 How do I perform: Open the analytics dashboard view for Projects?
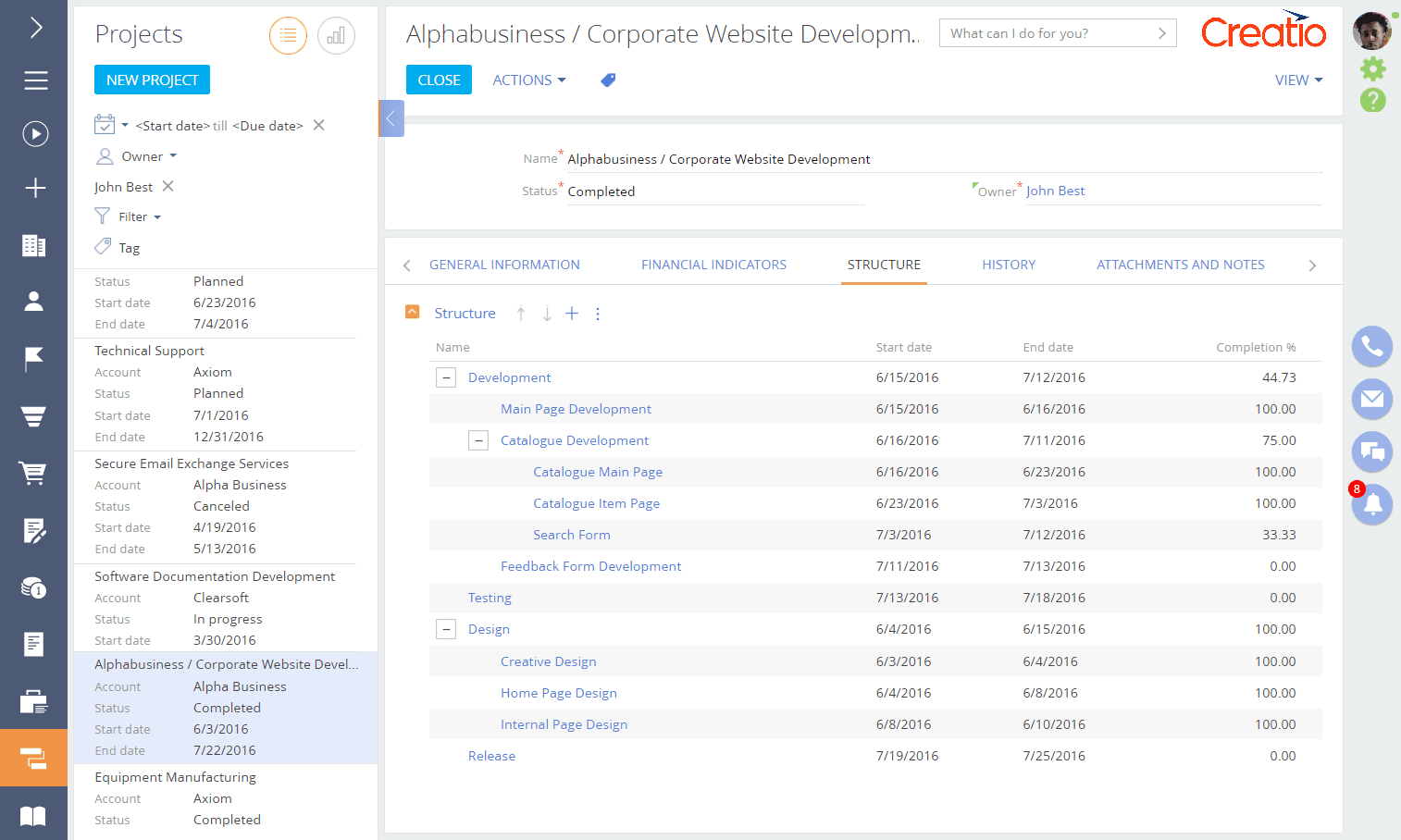click(x=335, y=35)
